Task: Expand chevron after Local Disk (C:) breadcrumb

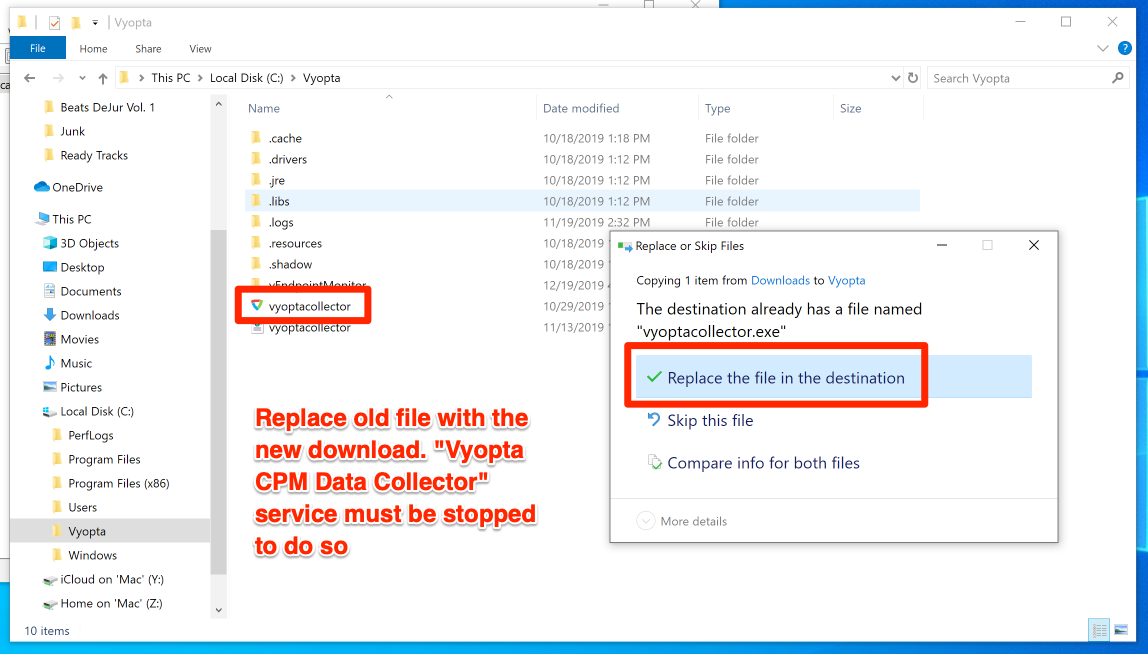Action: click(x=293, y=78)
